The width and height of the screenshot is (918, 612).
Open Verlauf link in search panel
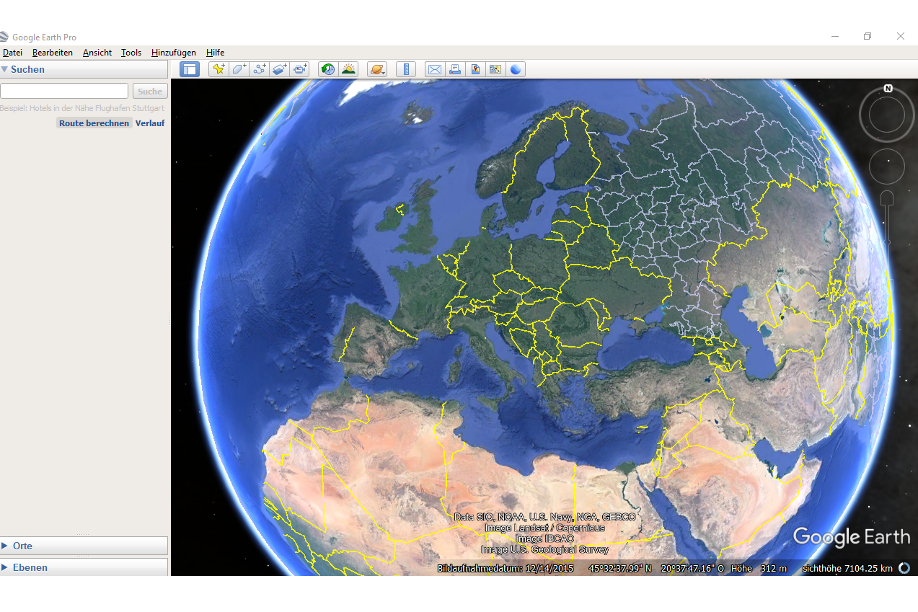150,122
